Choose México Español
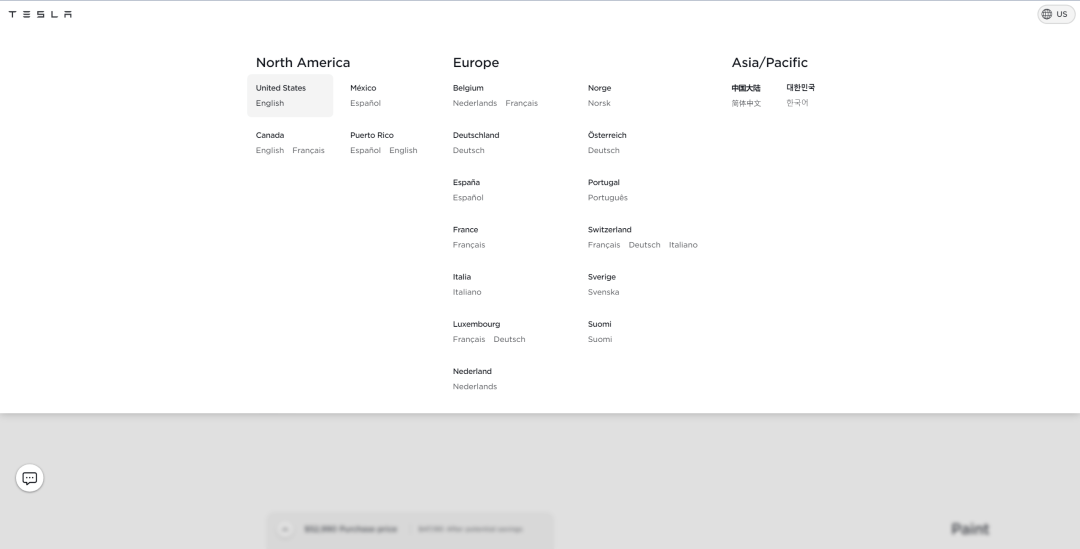Screen dimensions: 1080x549 [365, 103]
